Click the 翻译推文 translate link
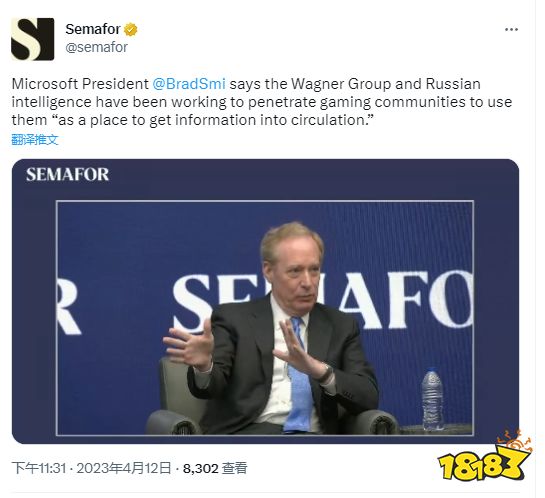The height and width of the screenshot is (498, 545). coord(35,140)
